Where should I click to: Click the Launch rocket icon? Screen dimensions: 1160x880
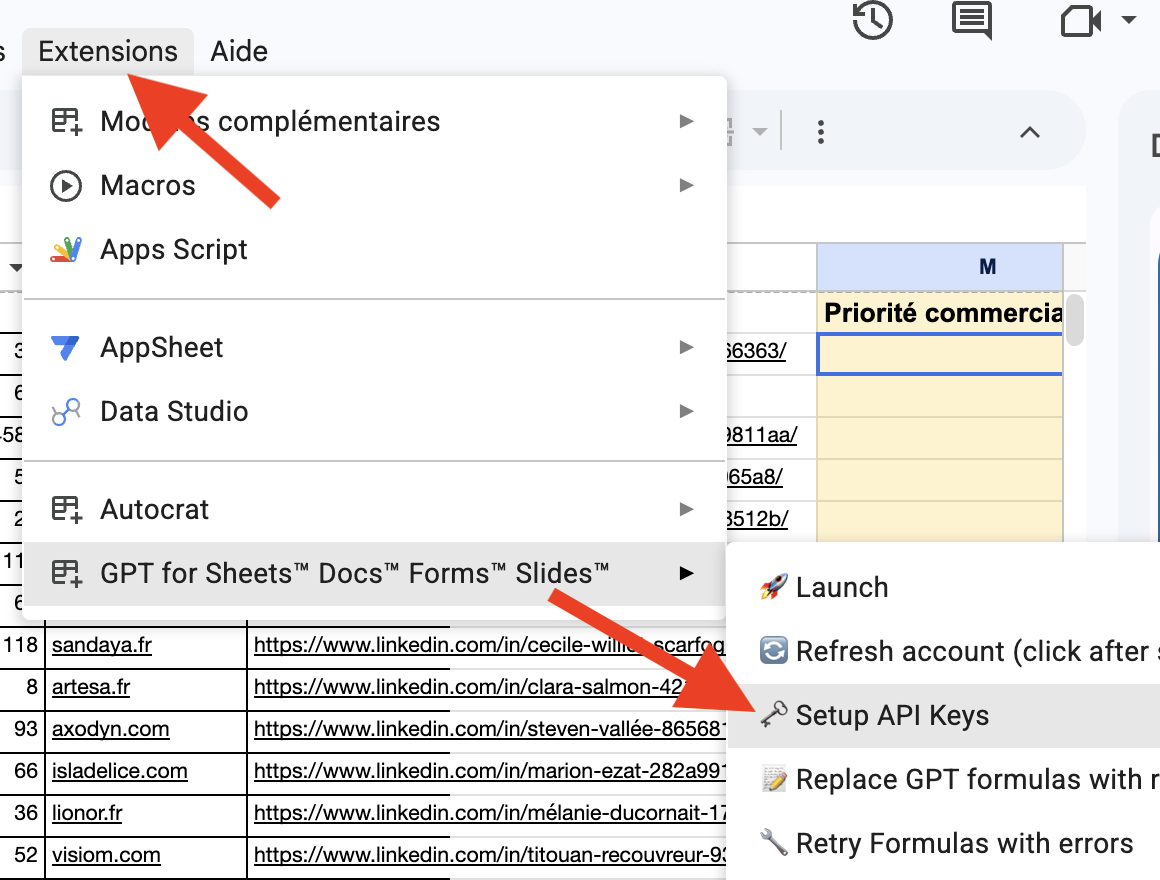pos(774,587)
